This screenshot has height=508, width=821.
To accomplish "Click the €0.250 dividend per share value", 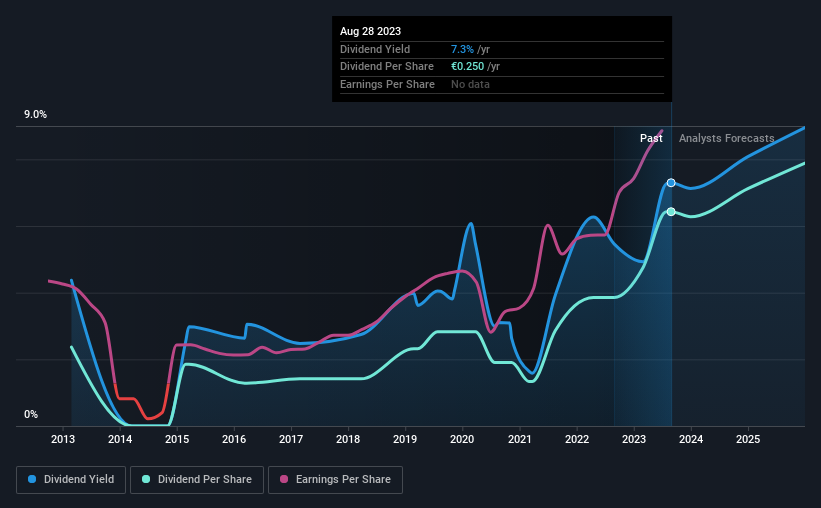I will [468, 67].
